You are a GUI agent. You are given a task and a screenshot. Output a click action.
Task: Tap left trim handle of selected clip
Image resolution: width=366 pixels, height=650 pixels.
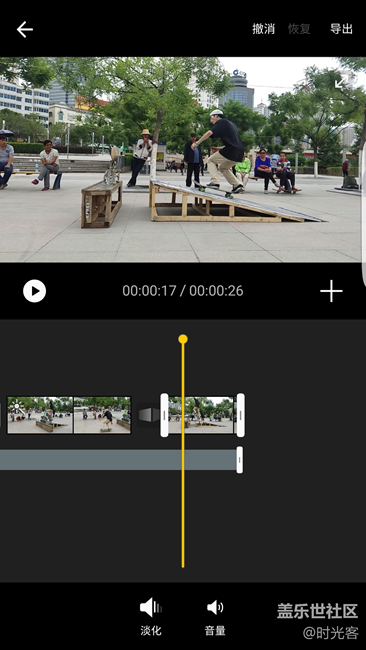pyautogui.click(x=164, y=415)
